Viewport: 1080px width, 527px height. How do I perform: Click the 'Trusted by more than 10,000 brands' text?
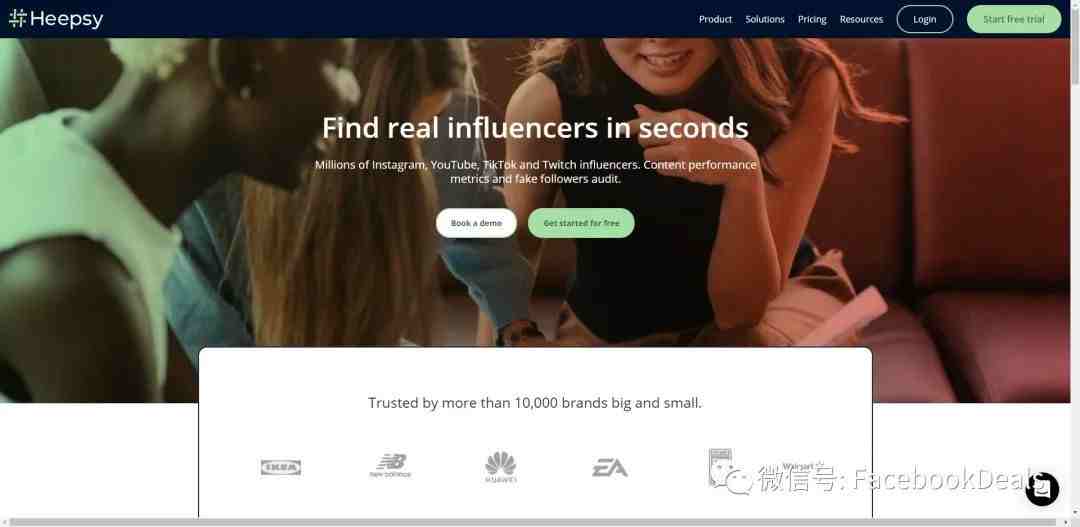[x=534, y=403]
